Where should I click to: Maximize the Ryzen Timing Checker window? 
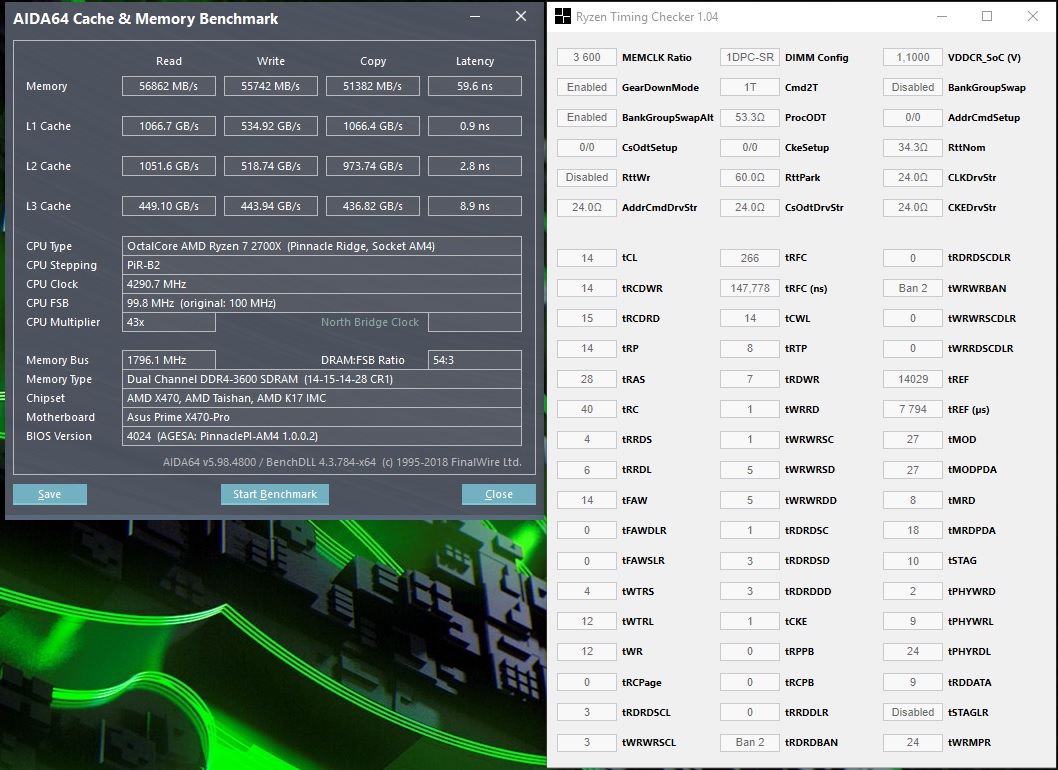point(986,16)
